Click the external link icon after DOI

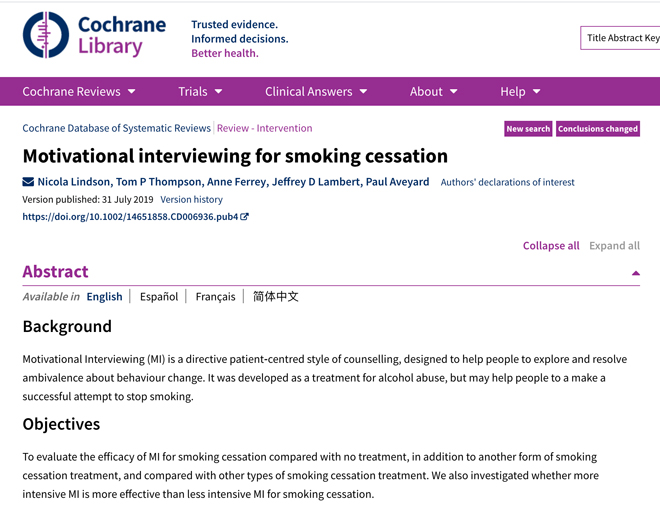[245, 217]
